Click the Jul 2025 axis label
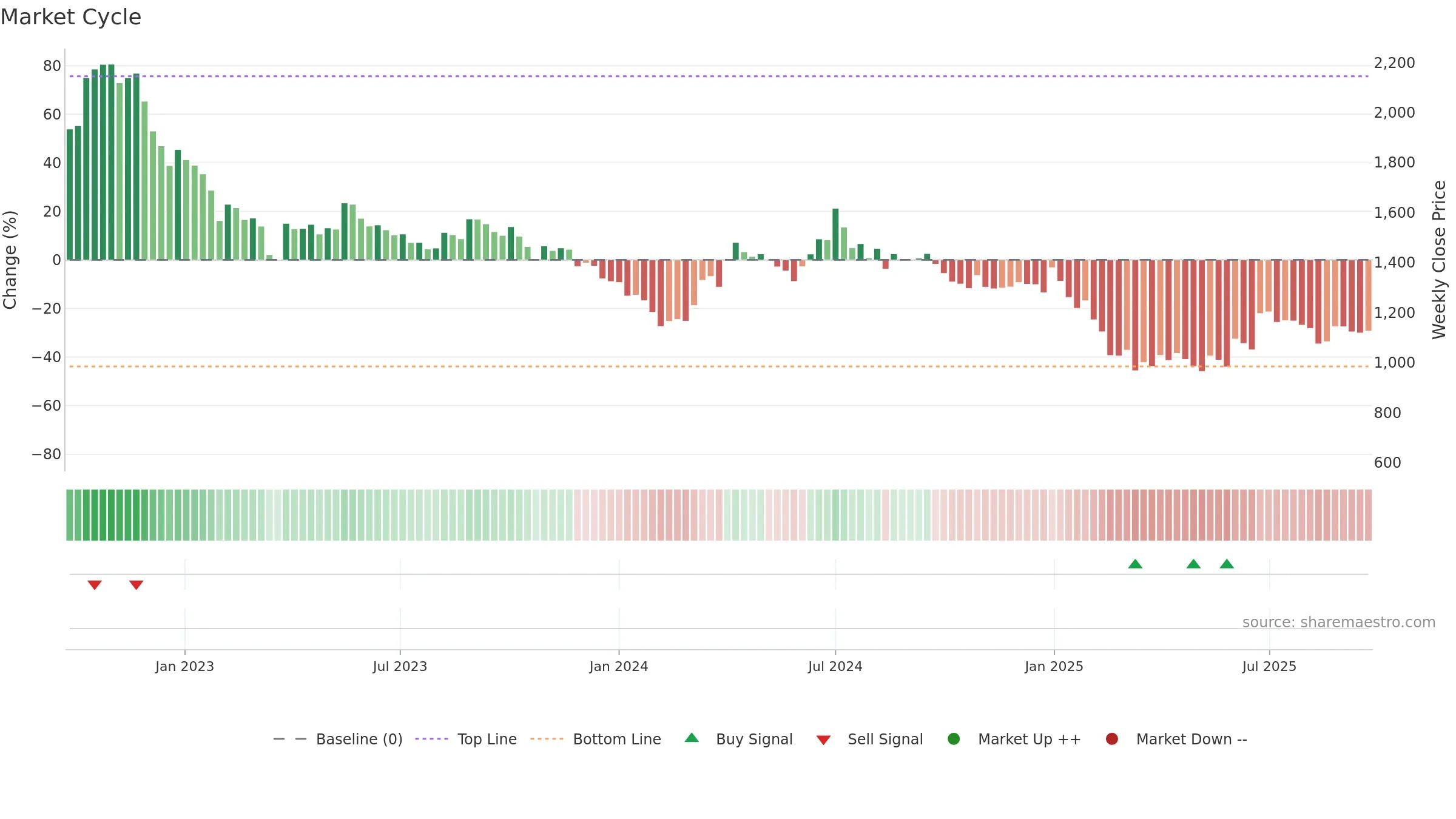Viewport: 1456px width, 819px height. 1269,667
